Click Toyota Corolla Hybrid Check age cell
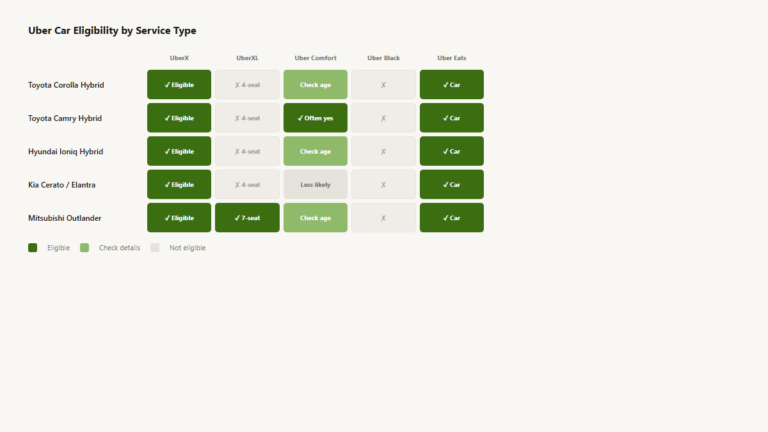The width and height of the screenshot is (768, 432). click(315, 84)
